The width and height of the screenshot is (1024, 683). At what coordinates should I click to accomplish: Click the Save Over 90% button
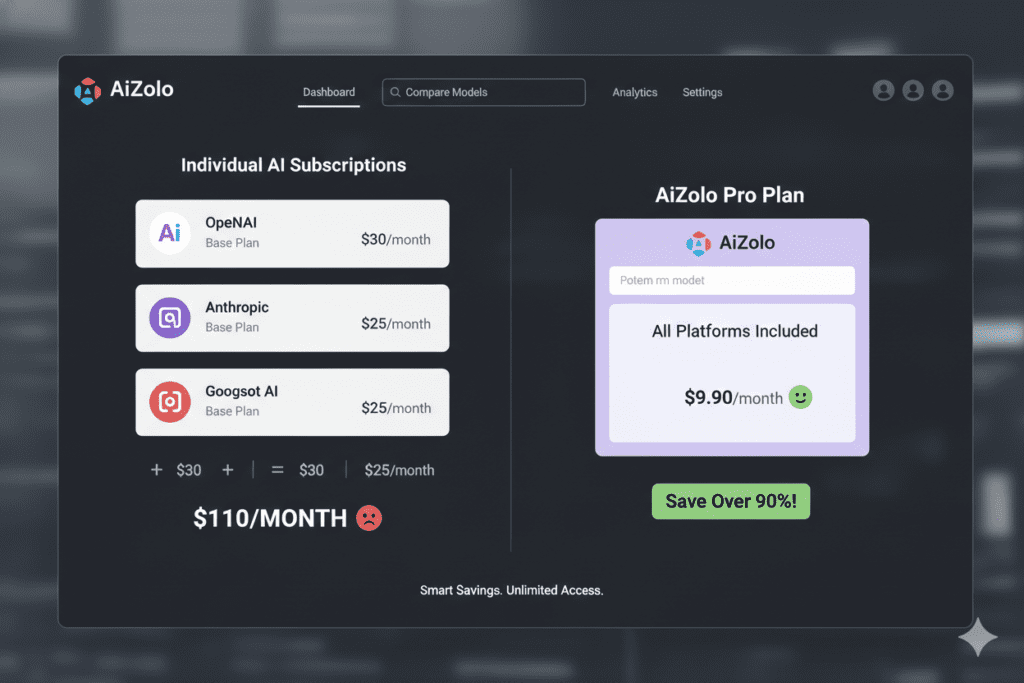[731, 501]
